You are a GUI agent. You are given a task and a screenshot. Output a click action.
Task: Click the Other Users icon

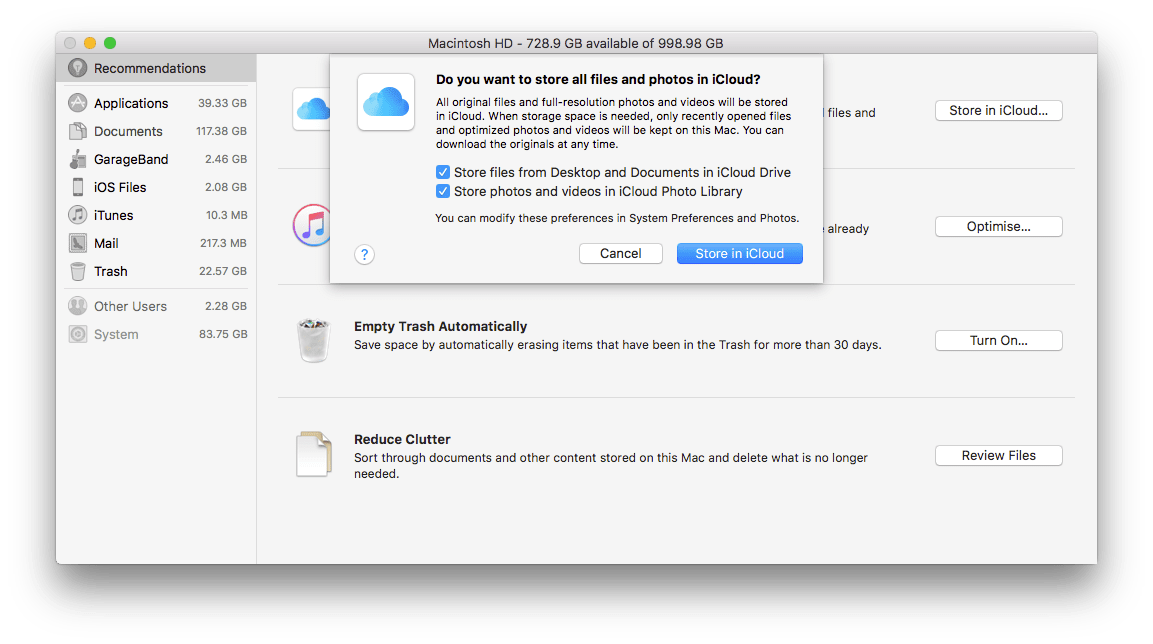tap(77, 306)
